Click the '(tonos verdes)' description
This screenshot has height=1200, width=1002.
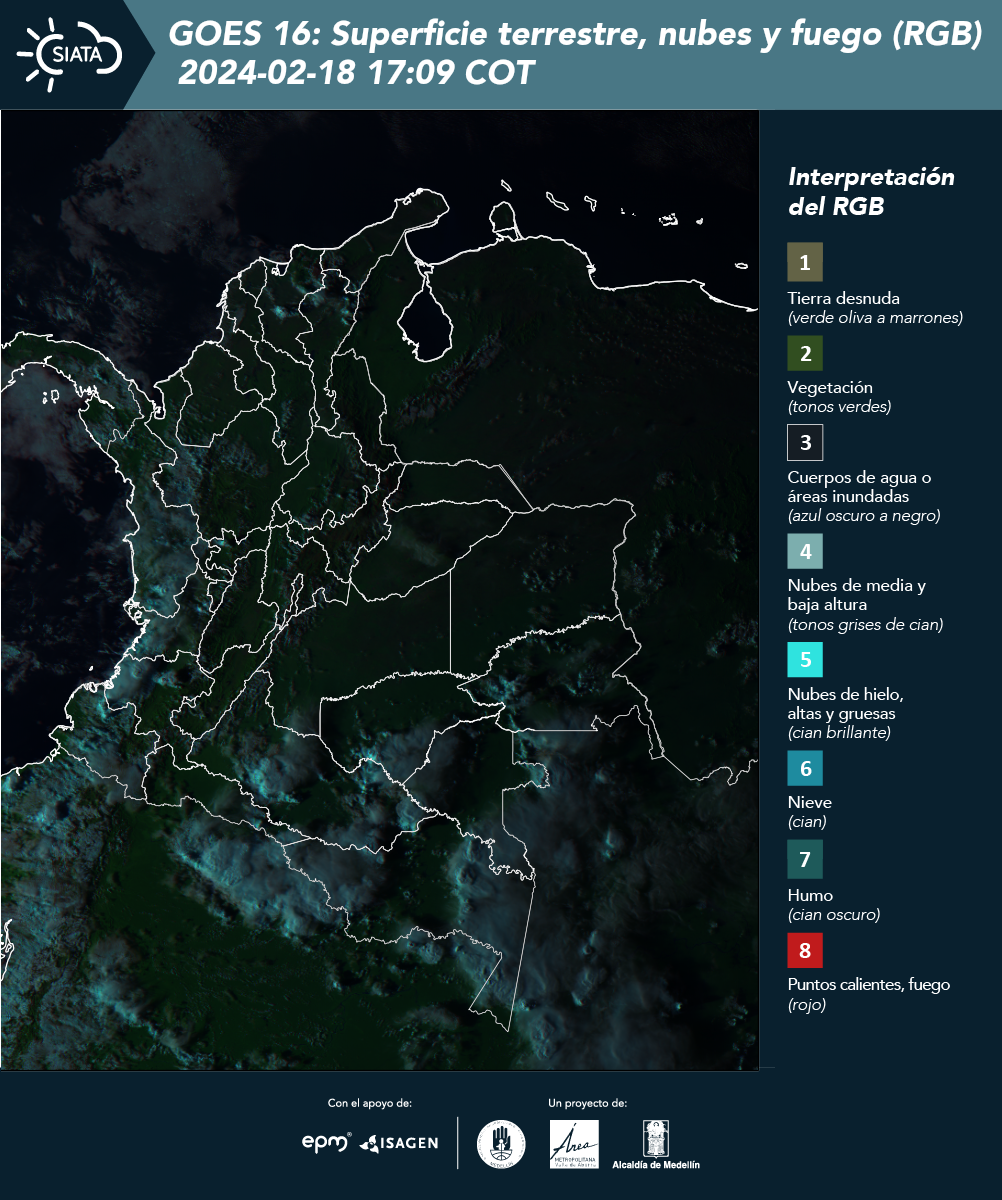pos(839,407)
